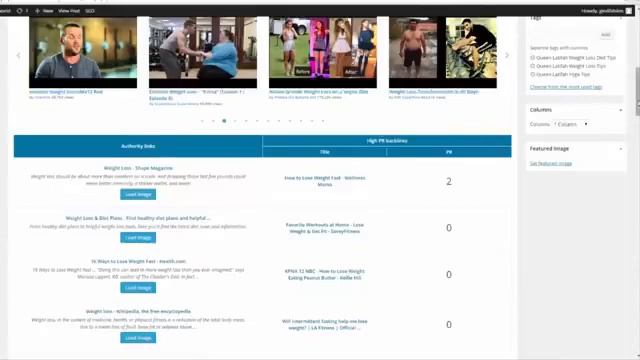Image resolution: width=640 pixels, height=360 pixels.
Task: Open the shirtless man transformation video thumbnail
Action: point(443,52)
